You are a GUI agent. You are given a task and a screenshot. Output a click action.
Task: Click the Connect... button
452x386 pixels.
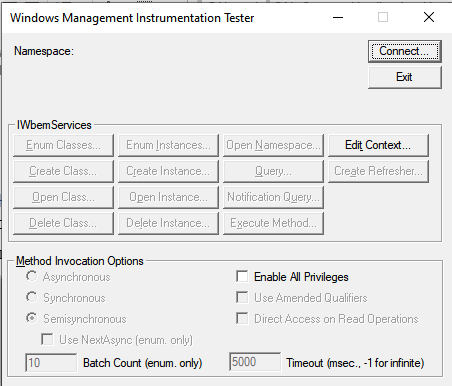[x=405, y=51]
